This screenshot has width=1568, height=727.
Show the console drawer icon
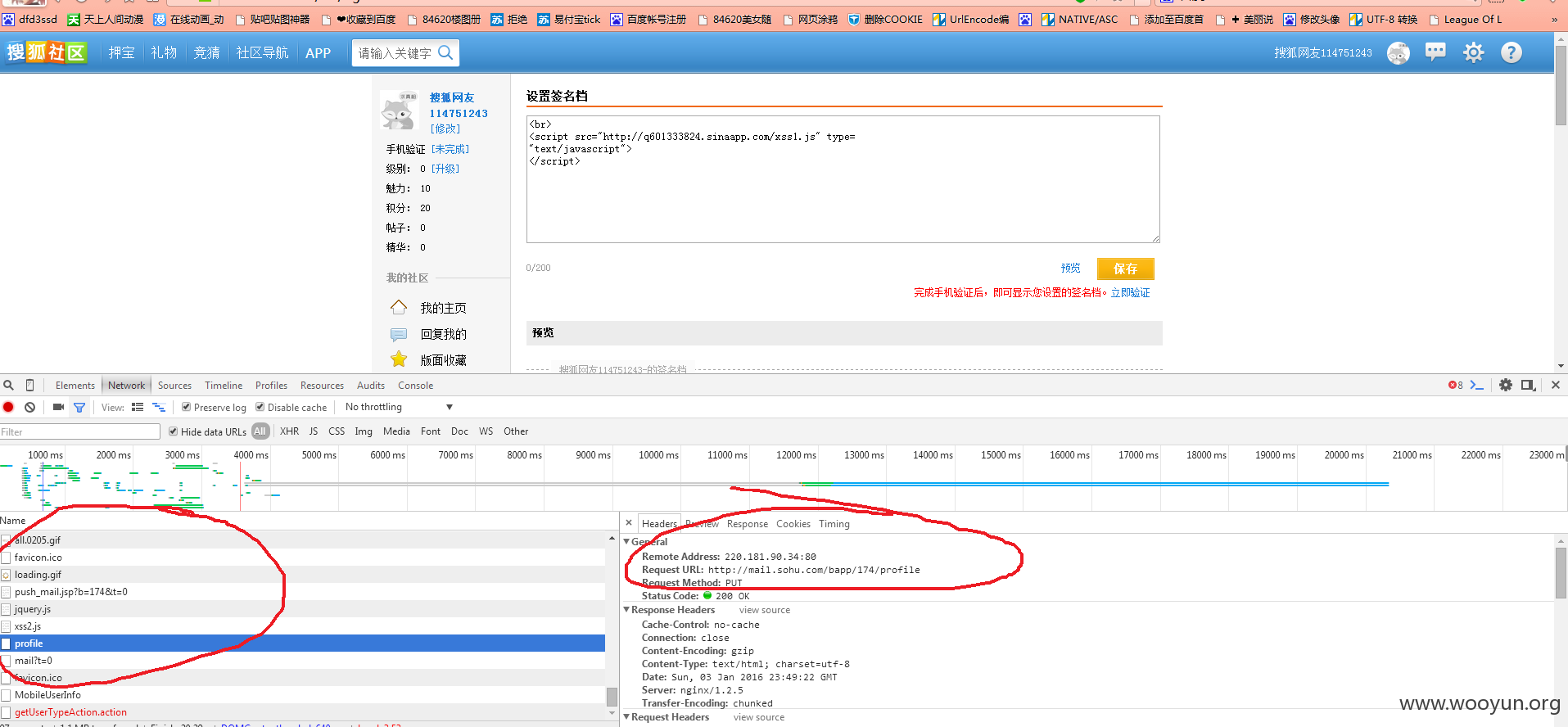[x=1477, y=385]
